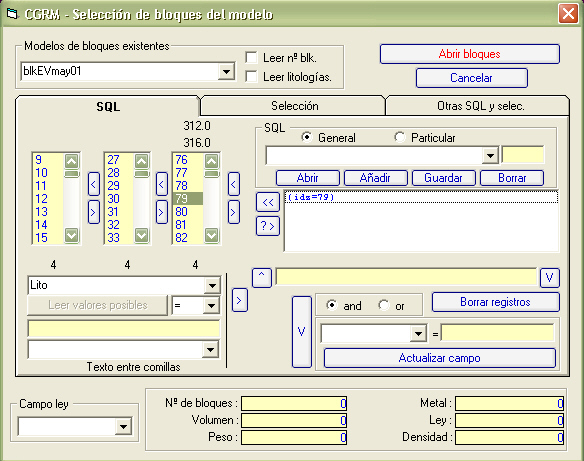Click the yellow value field below 'Leer valores posibles'
The width and height of the screenshot is (584, 461).
pyautogui.click(x=124, y=328)
